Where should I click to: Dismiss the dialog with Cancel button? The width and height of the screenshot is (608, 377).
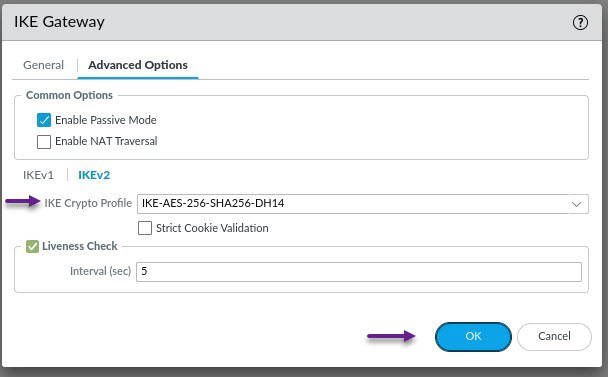tap(554, 336)
